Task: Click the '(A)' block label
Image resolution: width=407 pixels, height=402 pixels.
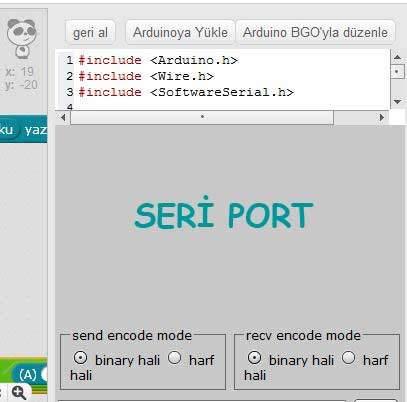Action: 28,375
